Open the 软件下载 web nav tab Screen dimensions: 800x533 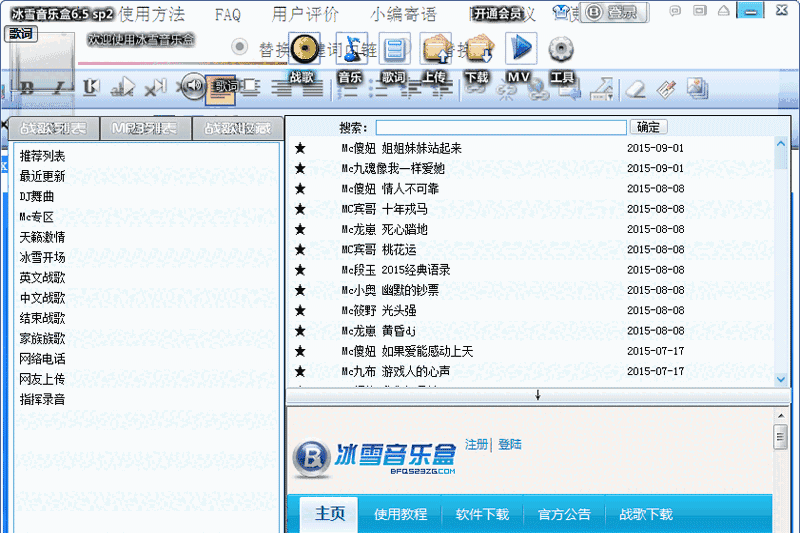[482, 514]
